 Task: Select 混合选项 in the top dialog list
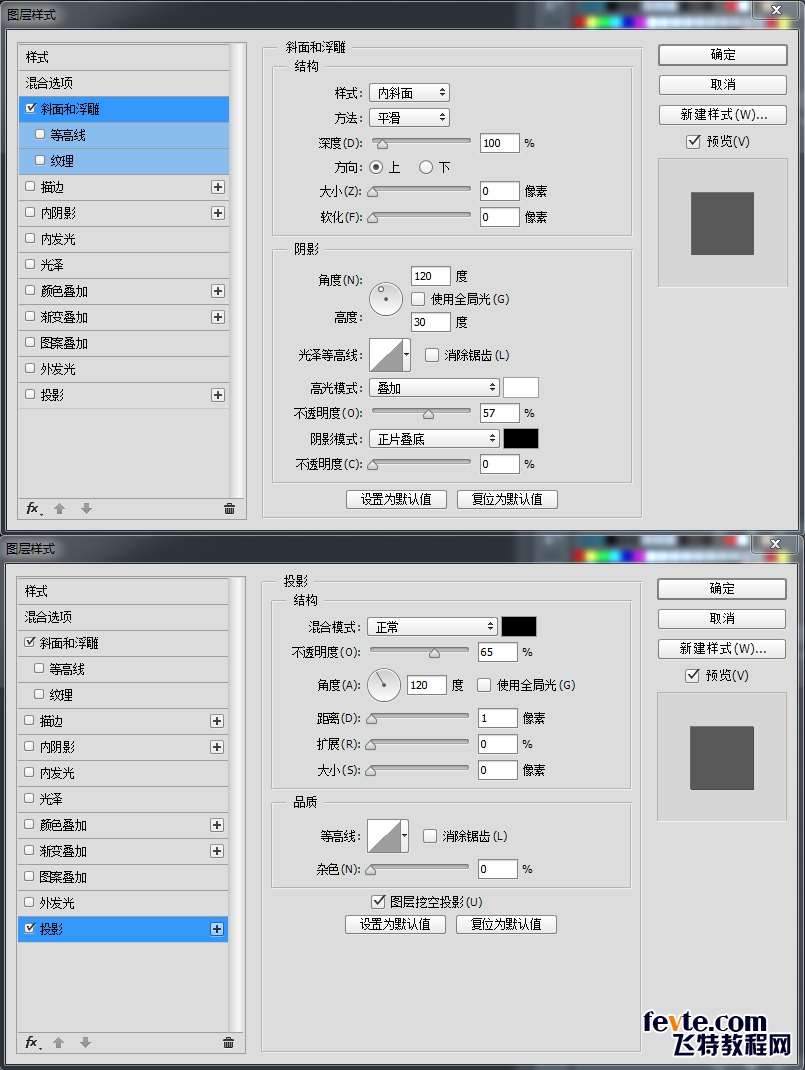tap(123, 83)
